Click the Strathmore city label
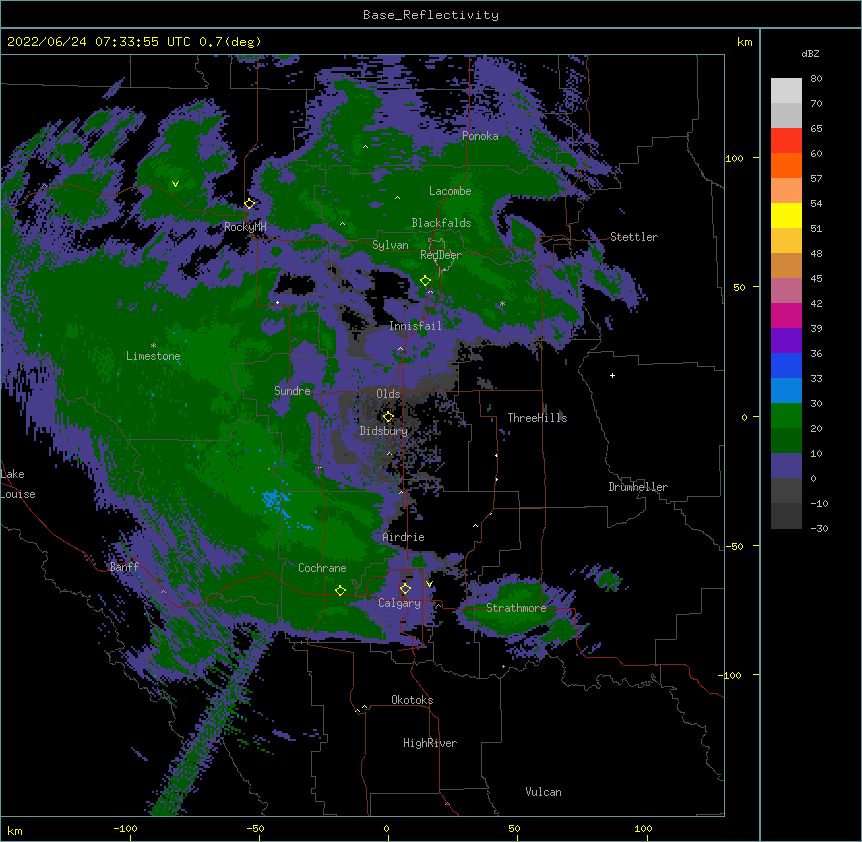The image size is (862, 842). click(516, 608)
